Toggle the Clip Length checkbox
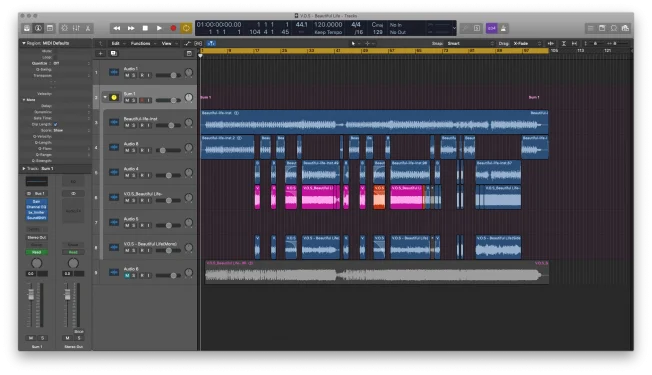Viewport: 652px width, 375px height. point(56,124)
